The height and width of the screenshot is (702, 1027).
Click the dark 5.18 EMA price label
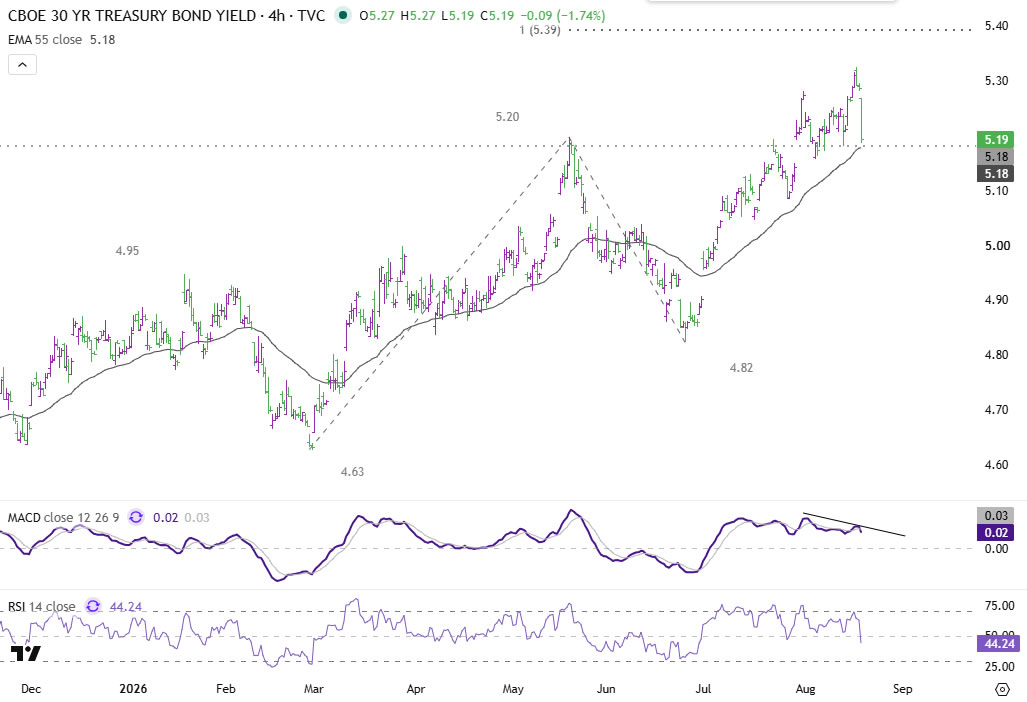click(996, 174)
